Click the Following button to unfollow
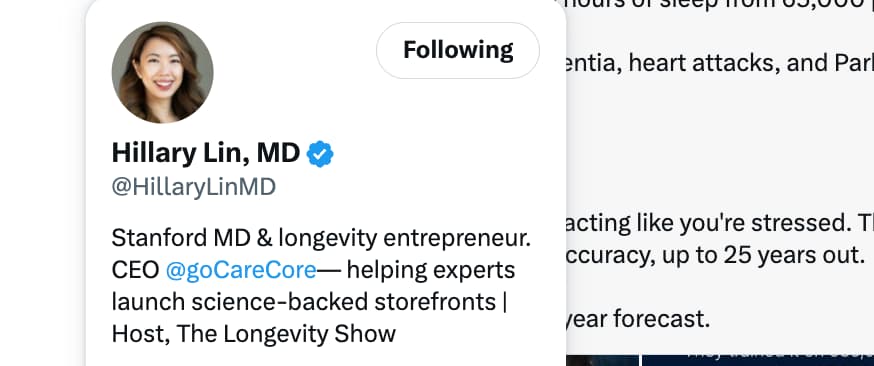874x366 pixels. (458, 50)
